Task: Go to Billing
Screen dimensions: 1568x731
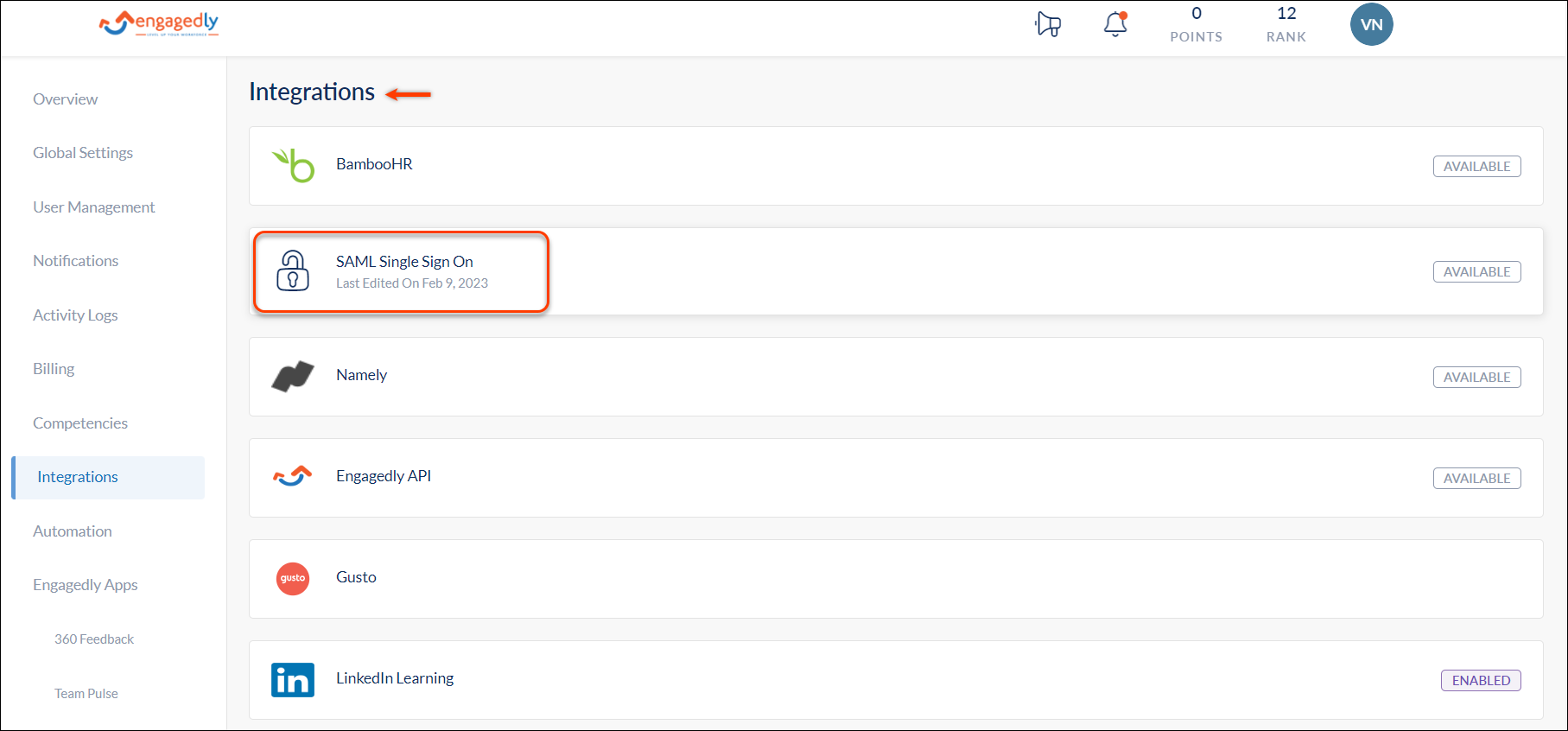Action: pyautogui.click(x=54, y=369)
